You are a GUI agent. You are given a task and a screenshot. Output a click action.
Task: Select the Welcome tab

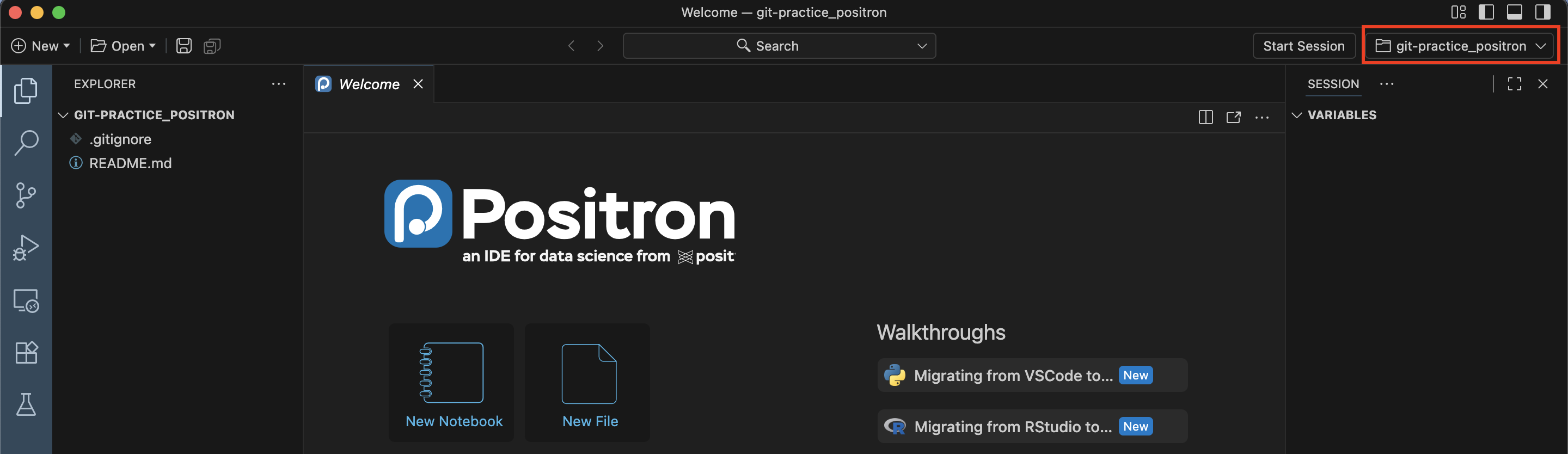pos(368,84)
